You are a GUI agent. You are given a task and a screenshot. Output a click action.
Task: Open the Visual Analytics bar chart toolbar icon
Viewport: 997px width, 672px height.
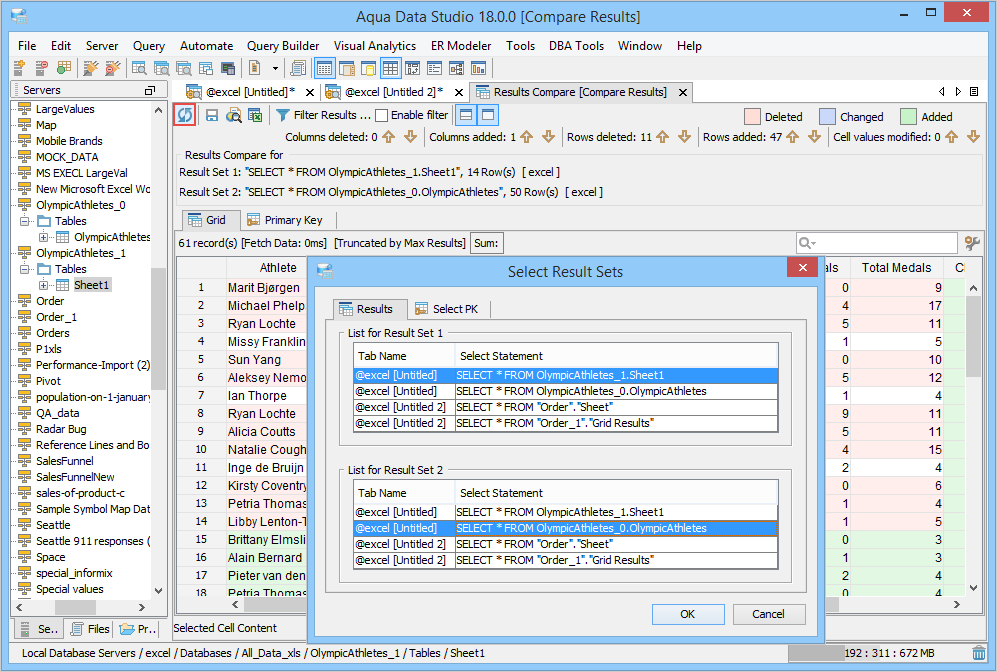pyautogui.click(x=479, y=68)
